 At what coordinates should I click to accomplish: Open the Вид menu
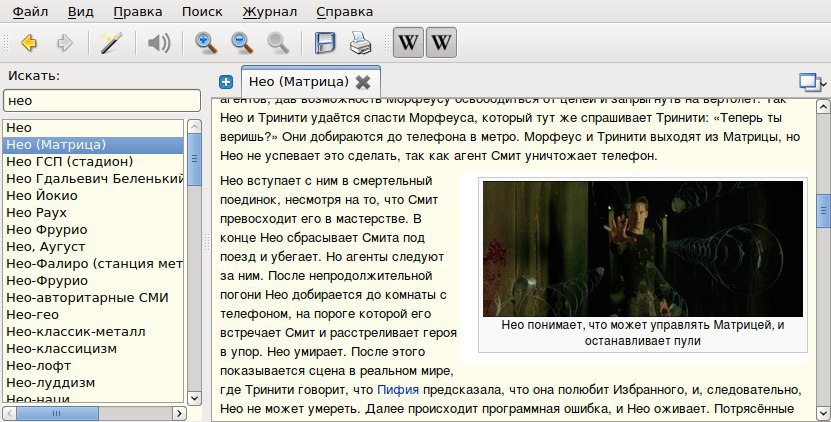81,11
